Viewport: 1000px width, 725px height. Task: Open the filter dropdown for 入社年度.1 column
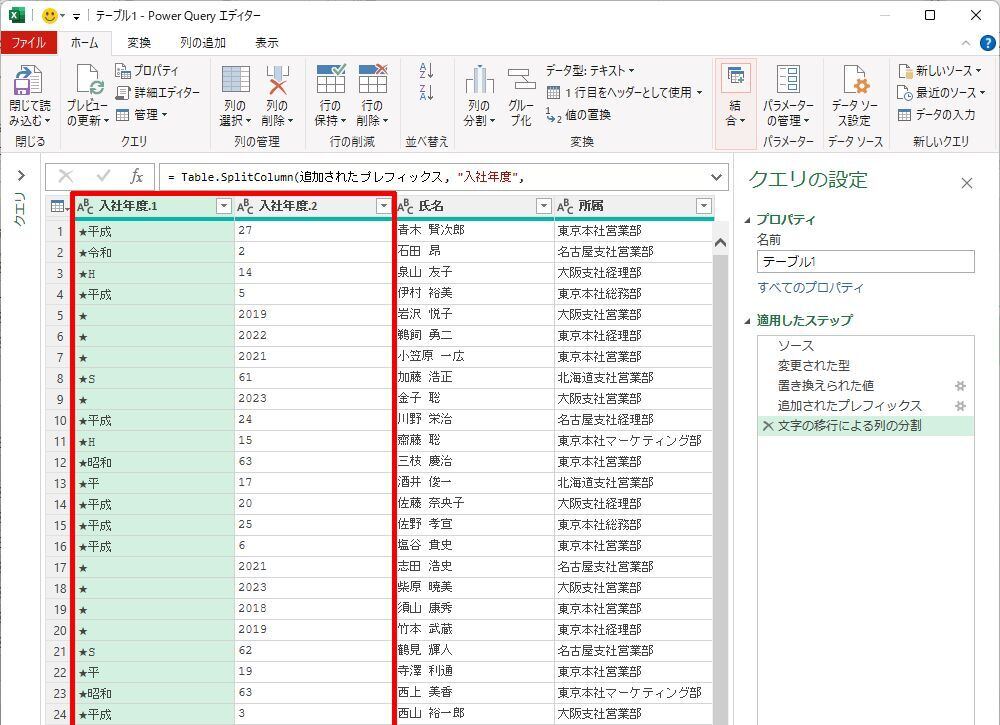(x=223, y=206)
